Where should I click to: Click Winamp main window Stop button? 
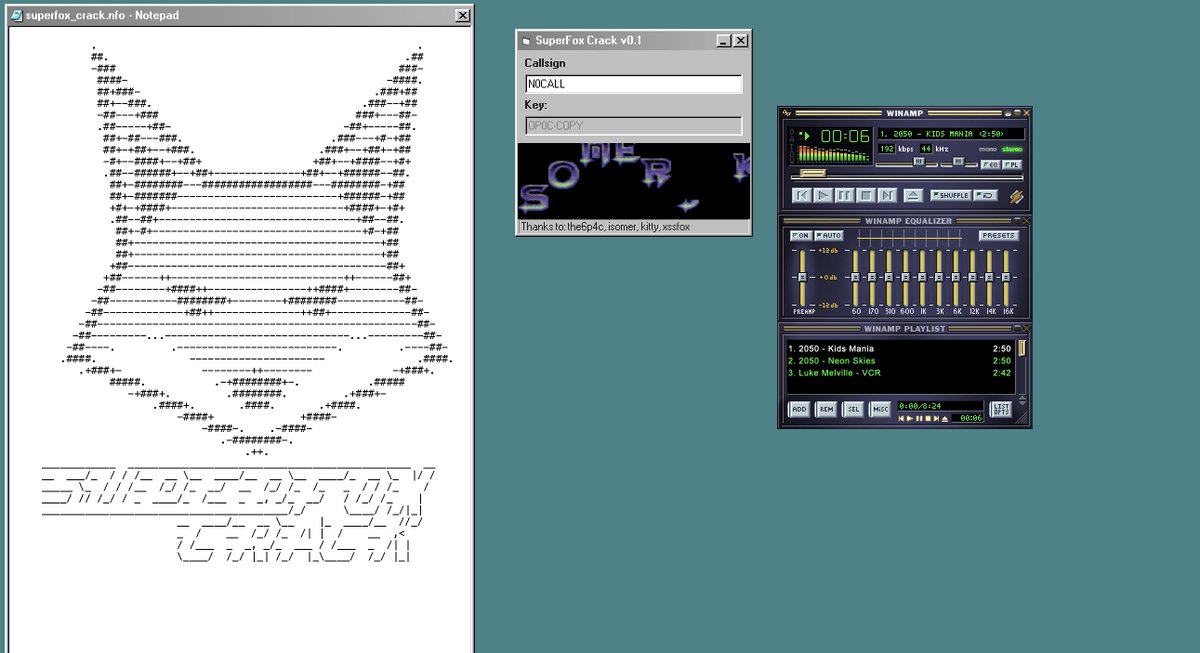coord(866,195)
